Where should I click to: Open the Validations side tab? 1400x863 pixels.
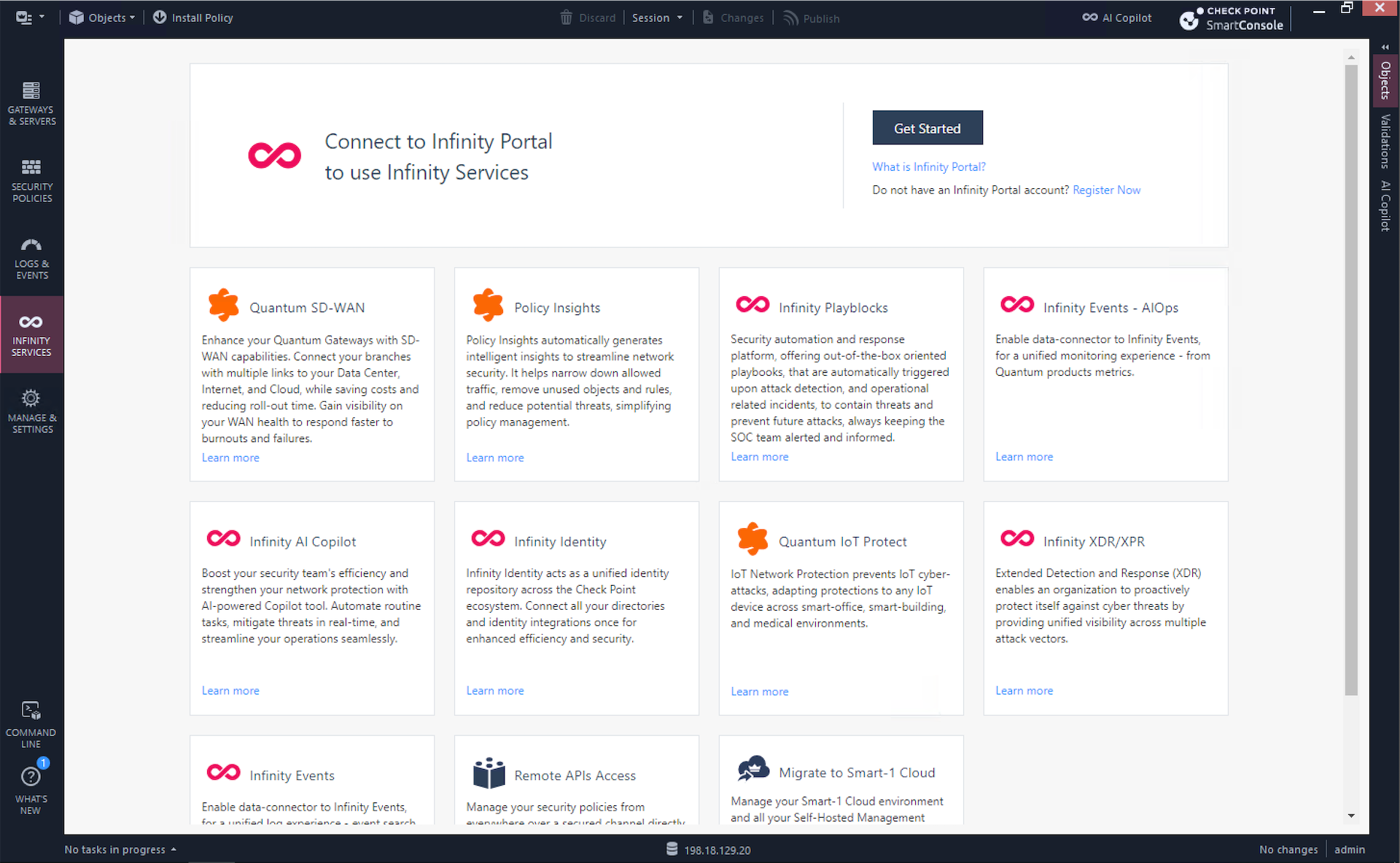(1385, 141)
